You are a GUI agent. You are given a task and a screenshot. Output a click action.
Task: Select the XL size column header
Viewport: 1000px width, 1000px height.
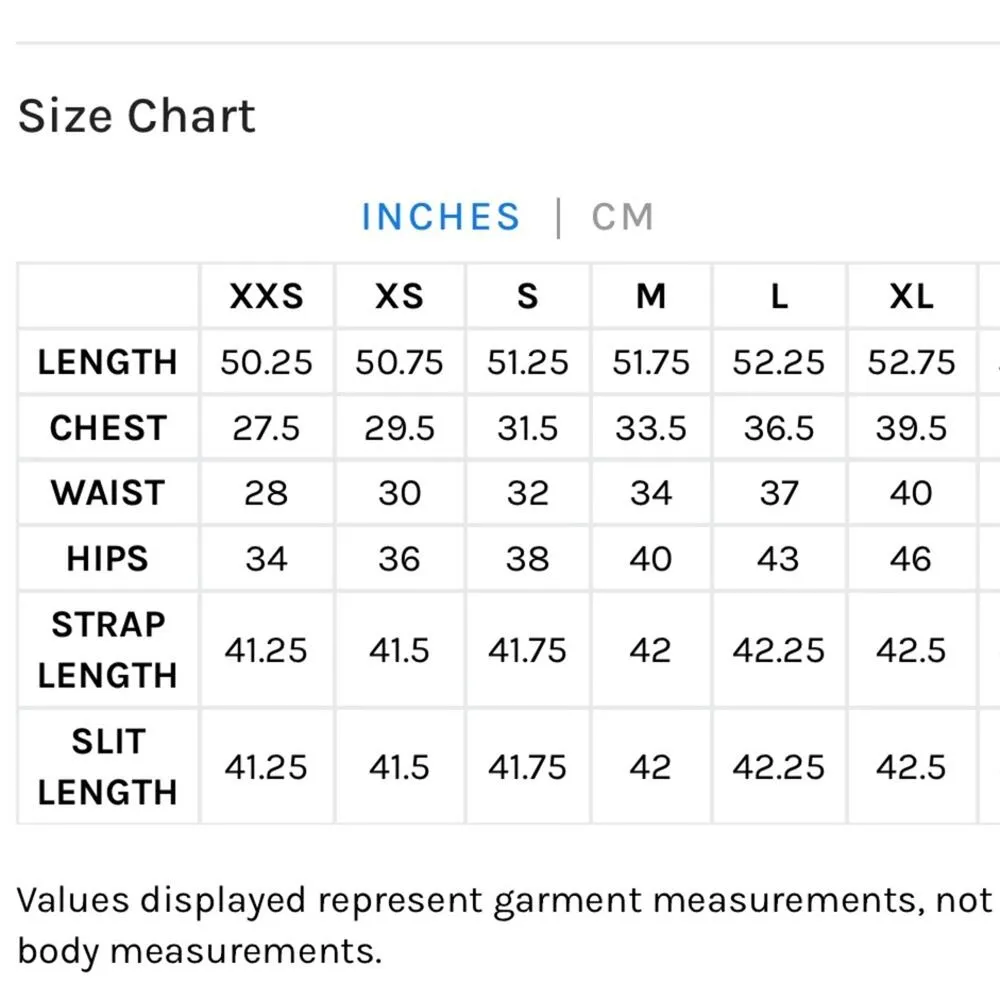[911, 296]
